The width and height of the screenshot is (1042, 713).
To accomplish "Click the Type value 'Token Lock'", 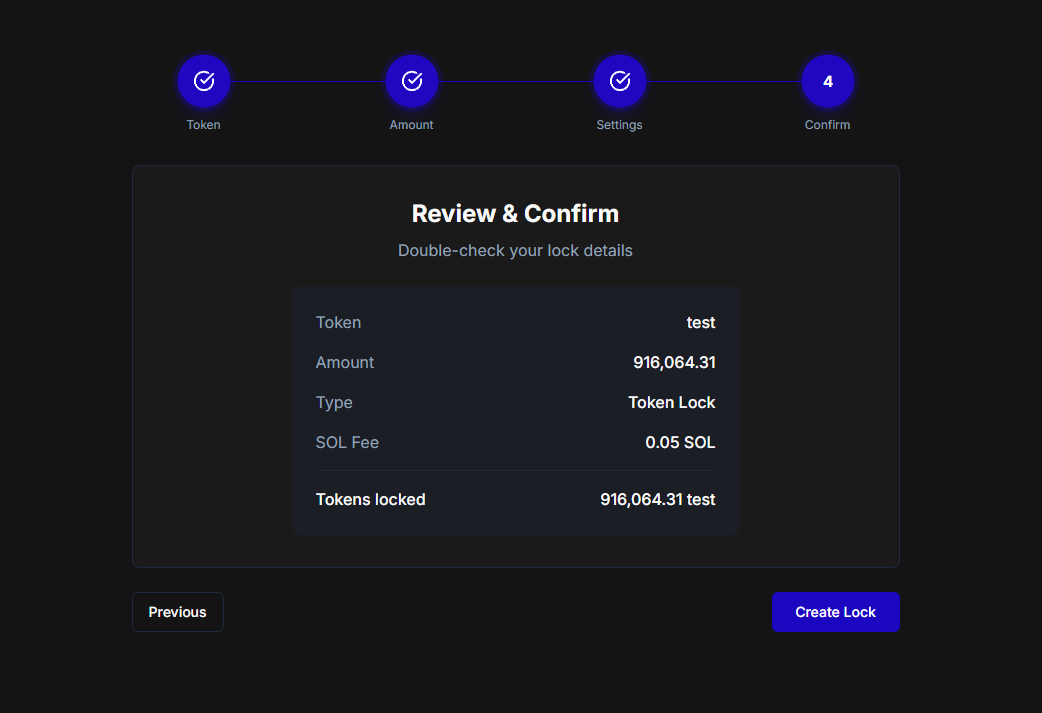I will click(x=671, y=402).
